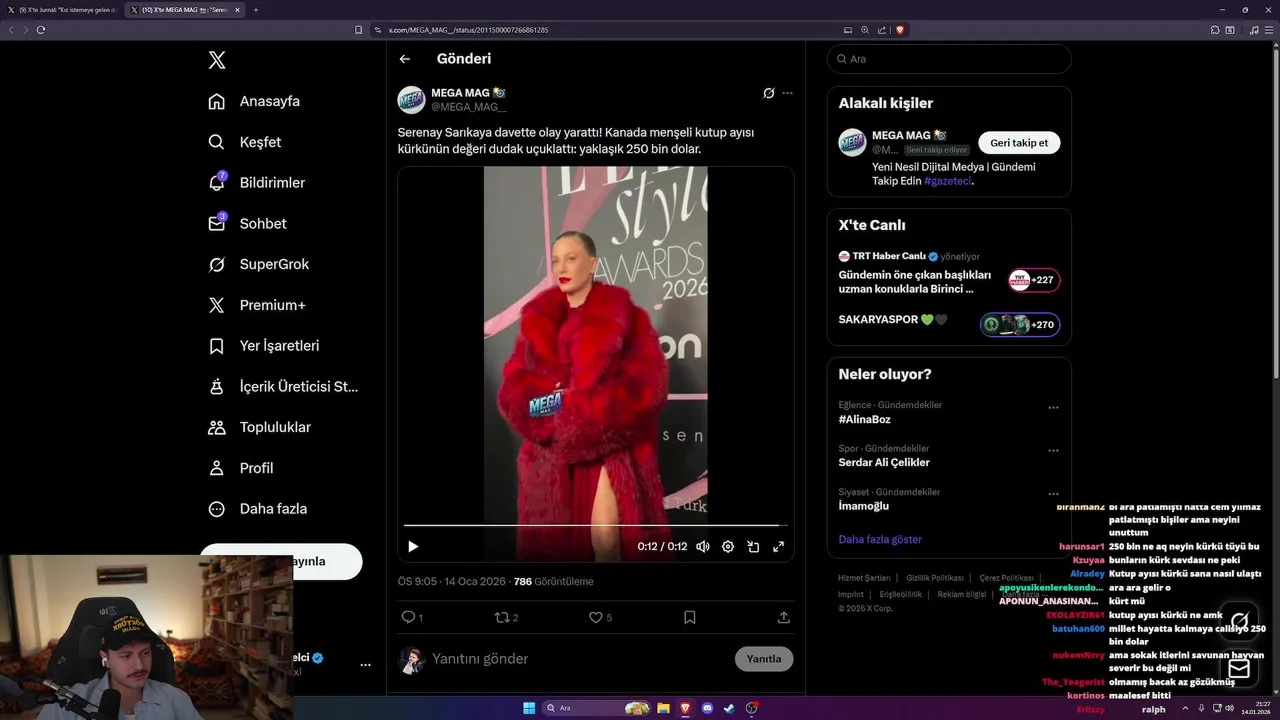Reload the page

41,30
